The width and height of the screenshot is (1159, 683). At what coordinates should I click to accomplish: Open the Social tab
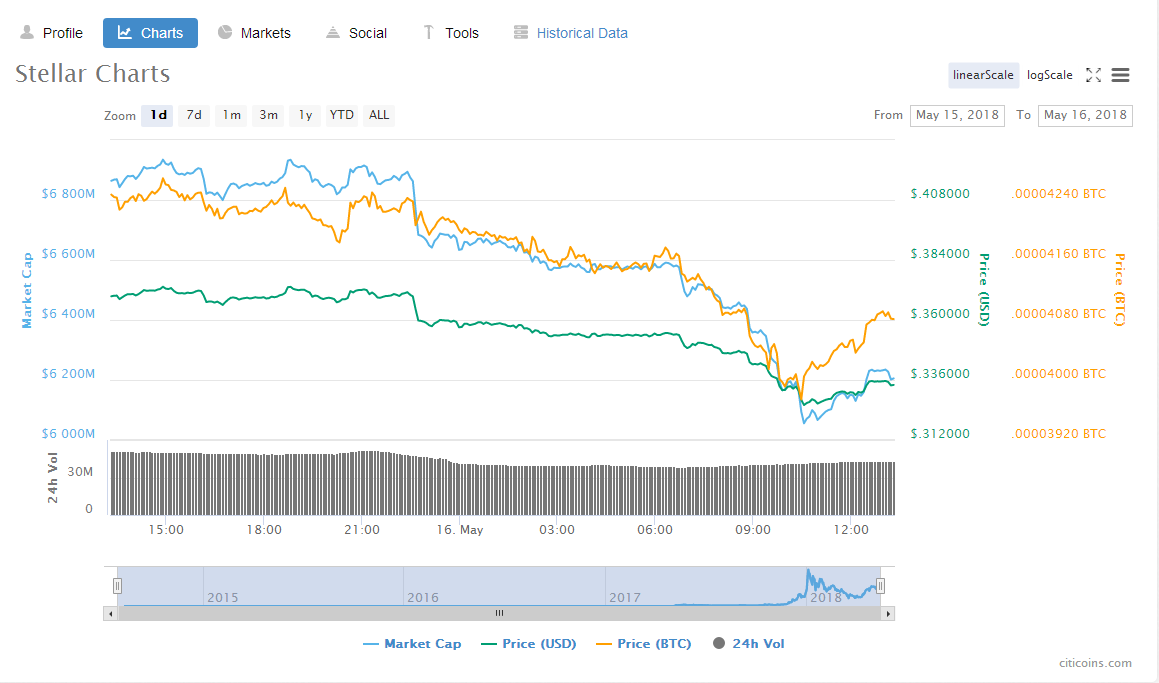pos(356,33)
